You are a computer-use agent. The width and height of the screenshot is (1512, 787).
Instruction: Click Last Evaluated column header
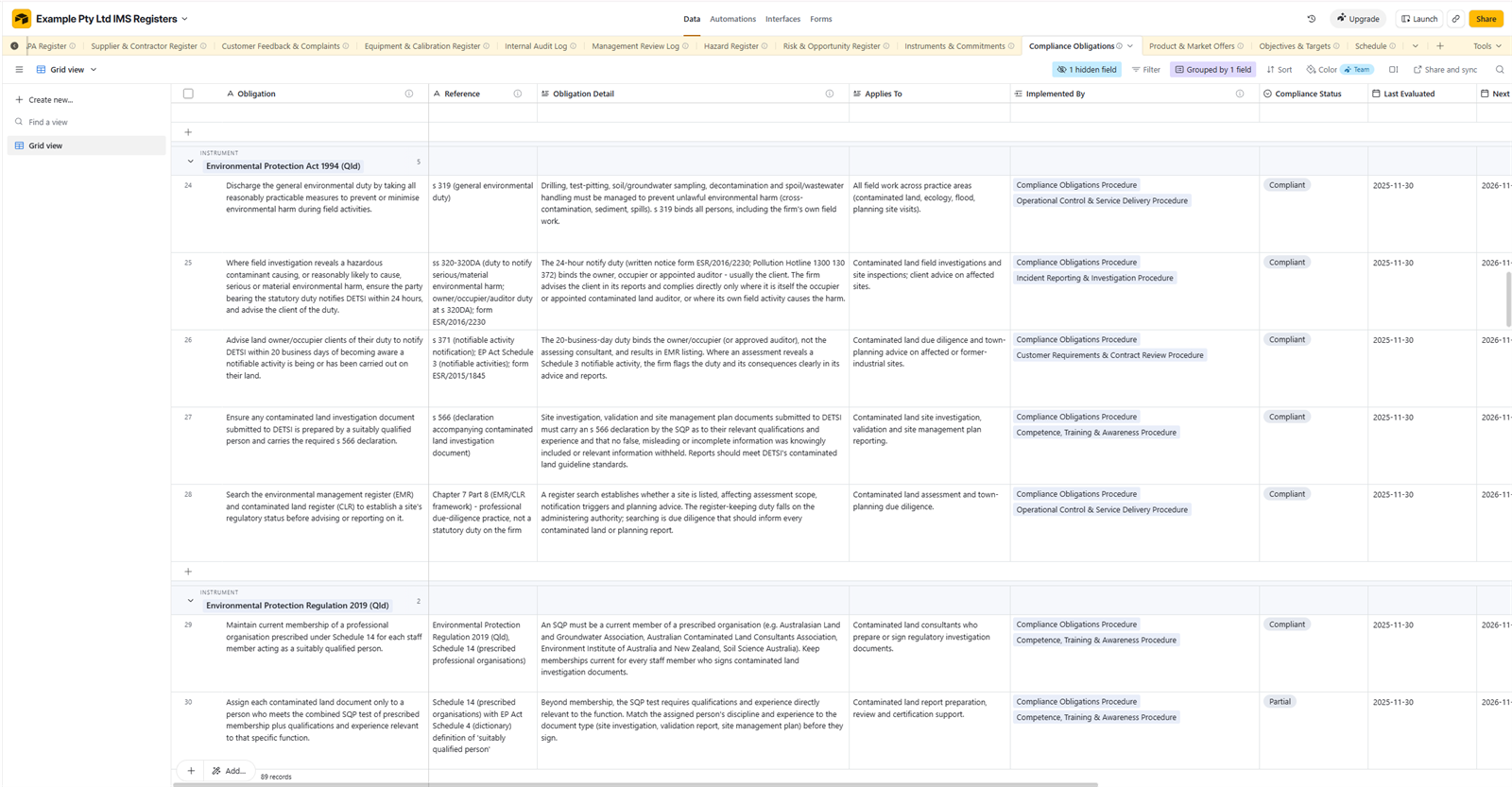coord(1422,94)
